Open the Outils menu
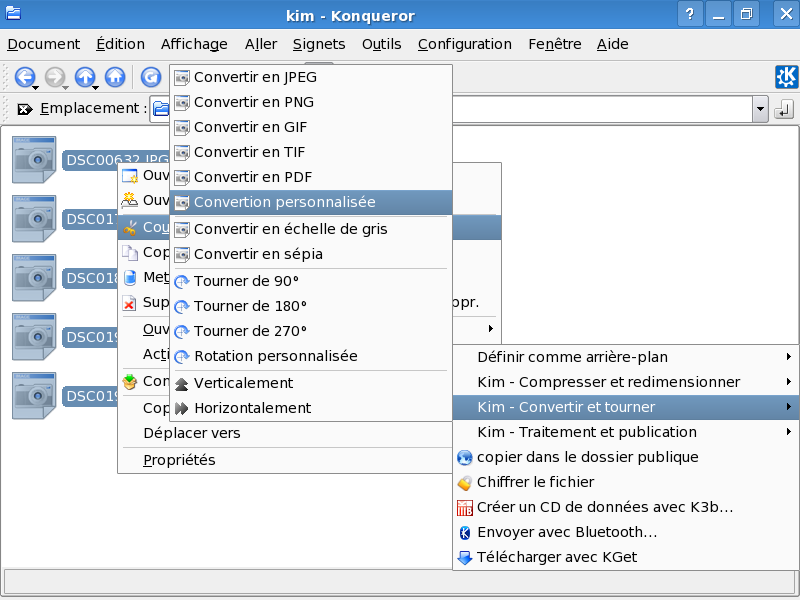This screenshot has width=800, height=600. tap(382, 44)
